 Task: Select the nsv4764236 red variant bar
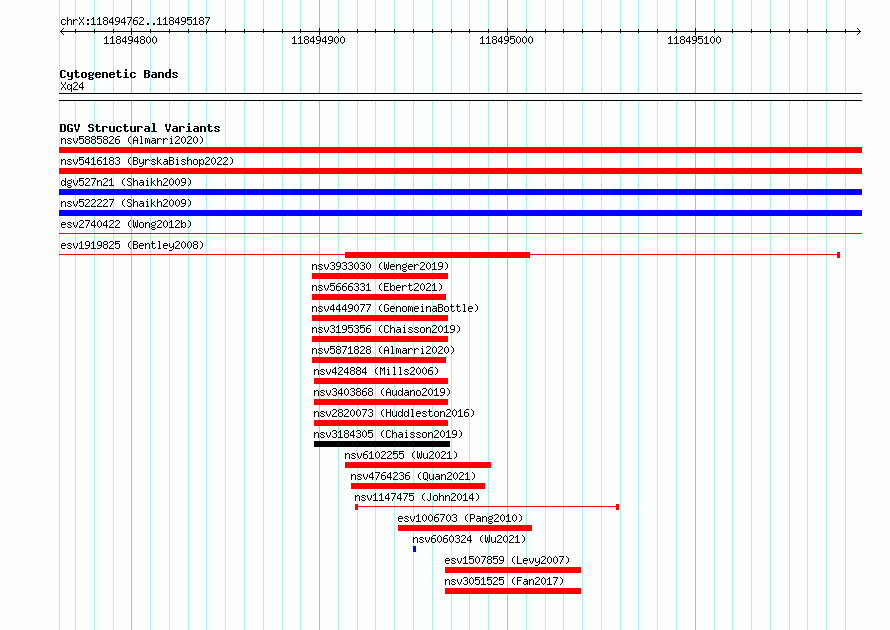(x=418, y=486)
